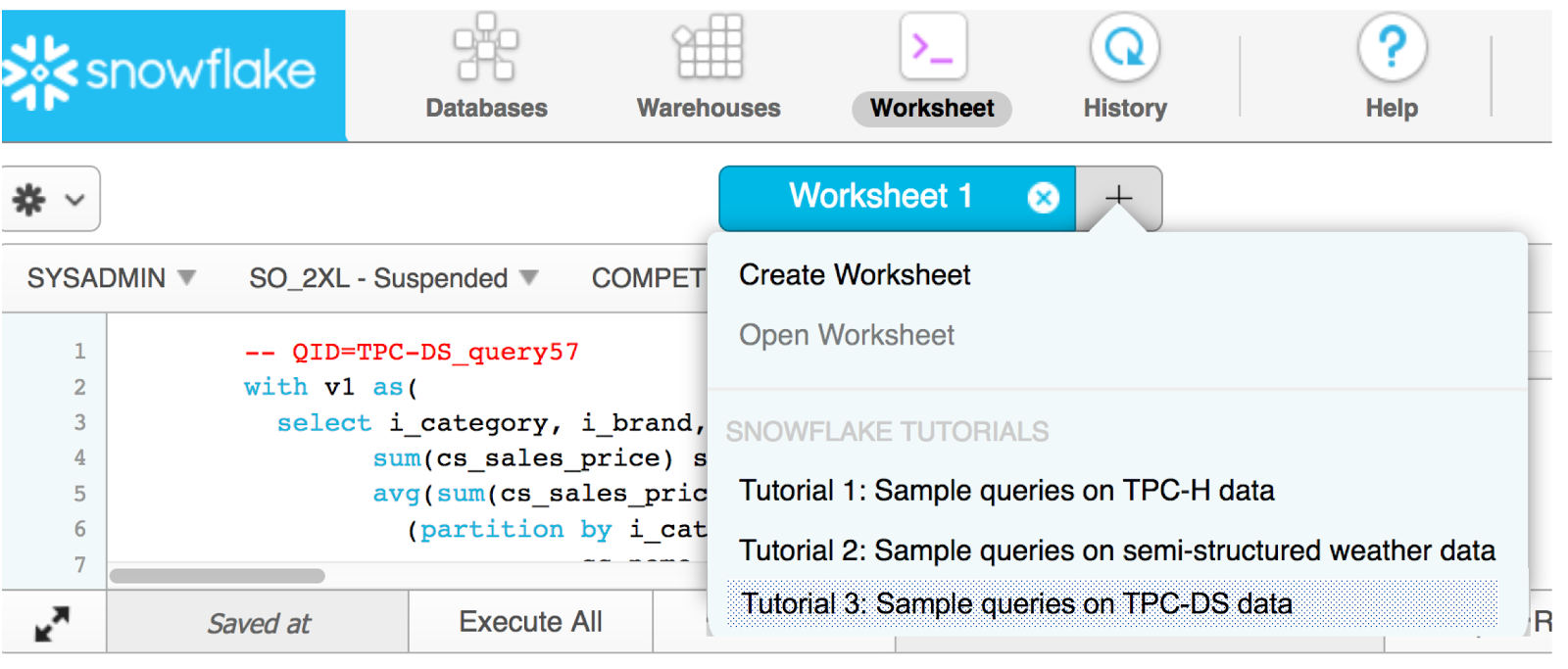Click the Help question mark icon

tap(1392, 48)
